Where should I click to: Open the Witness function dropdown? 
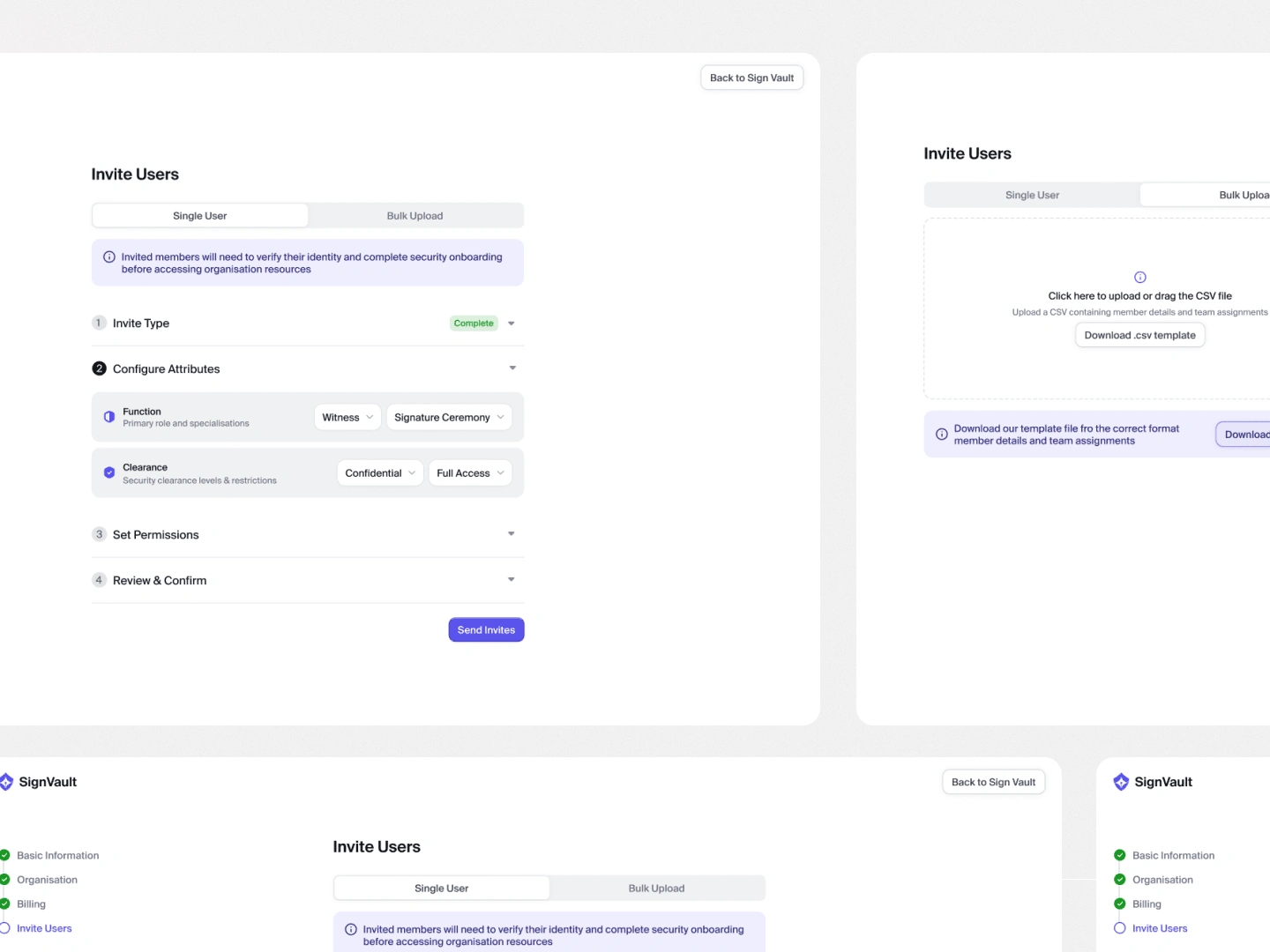coord(347,418)
